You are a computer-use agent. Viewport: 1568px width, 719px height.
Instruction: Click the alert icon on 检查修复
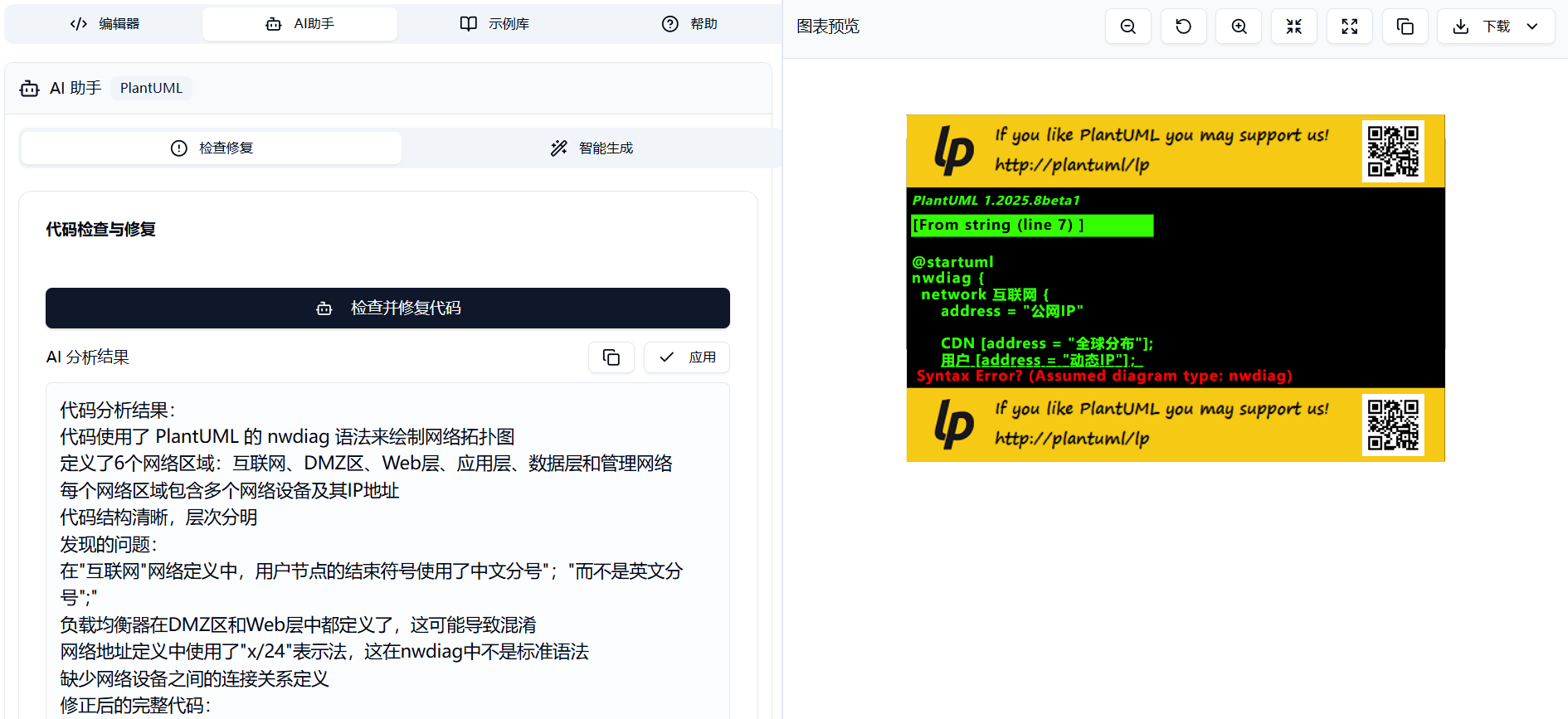[x=179, y=148]
